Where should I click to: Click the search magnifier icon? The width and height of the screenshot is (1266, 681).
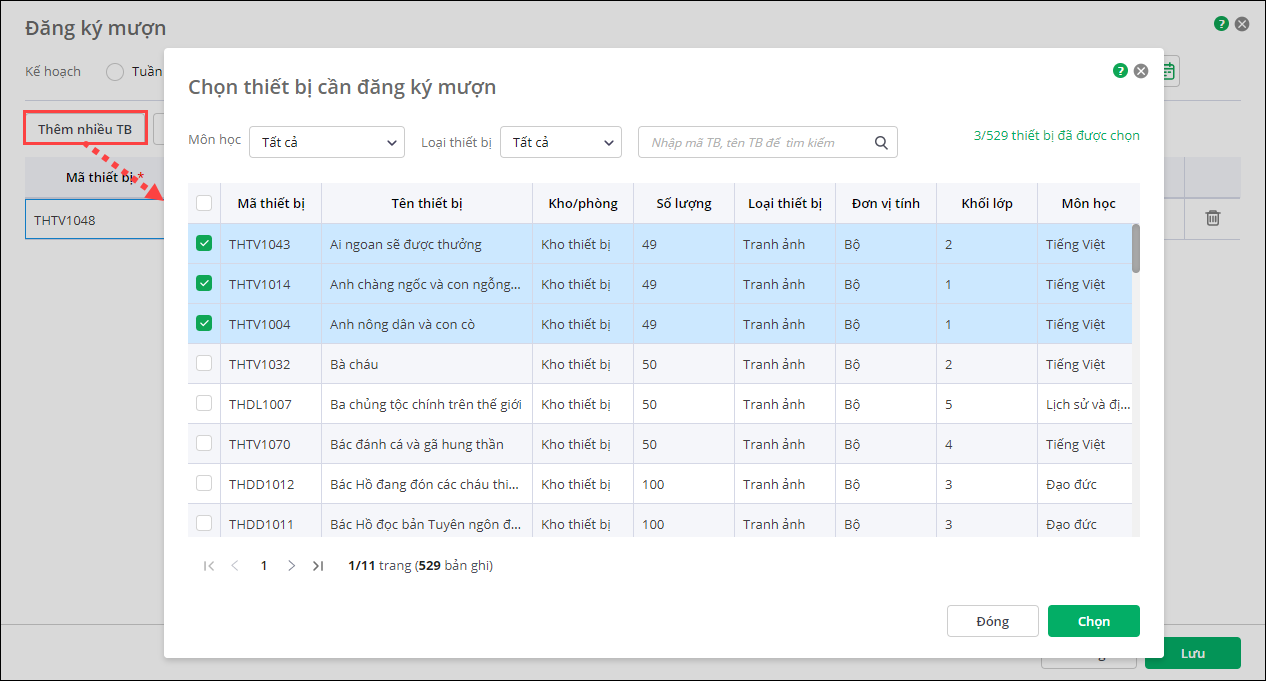881,143
